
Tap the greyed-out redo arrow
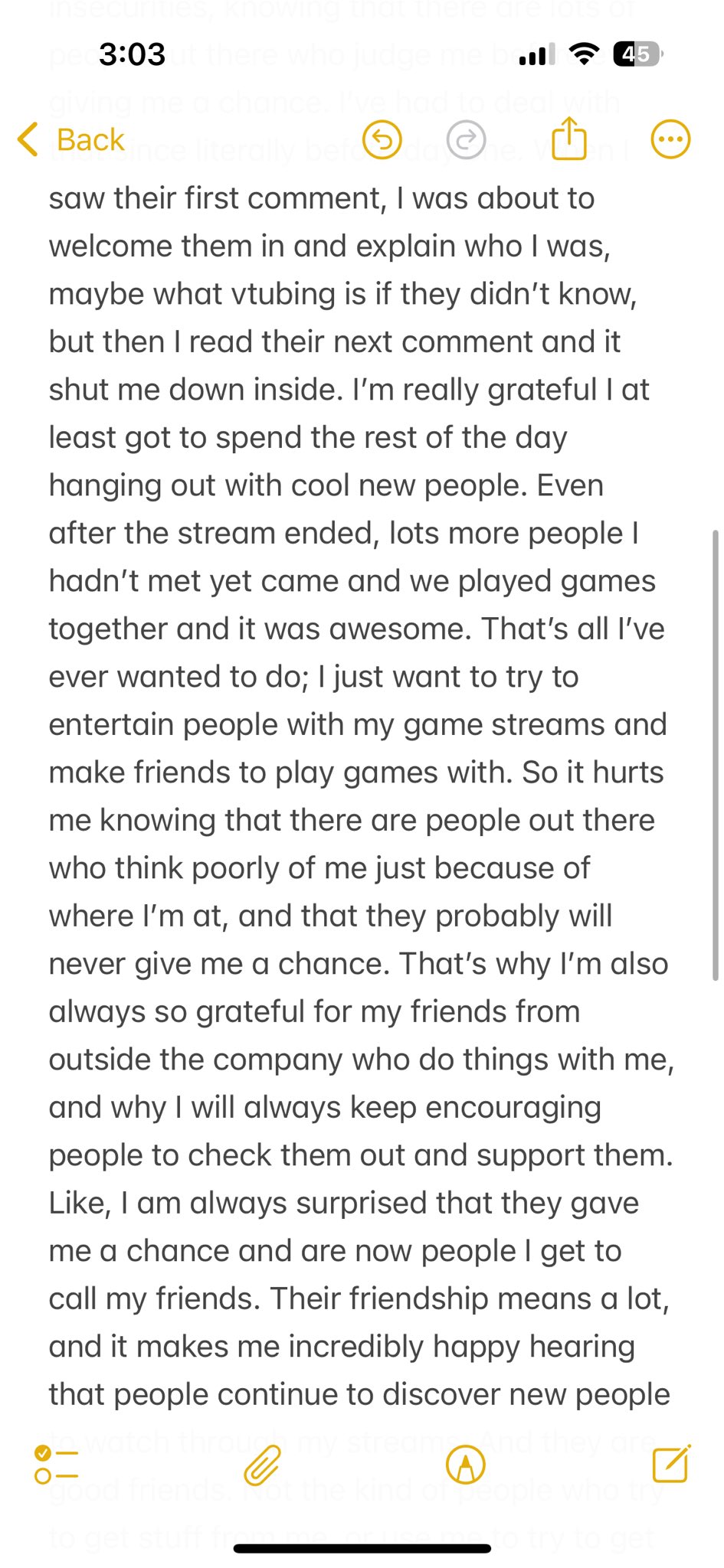[x=466, y=140]
